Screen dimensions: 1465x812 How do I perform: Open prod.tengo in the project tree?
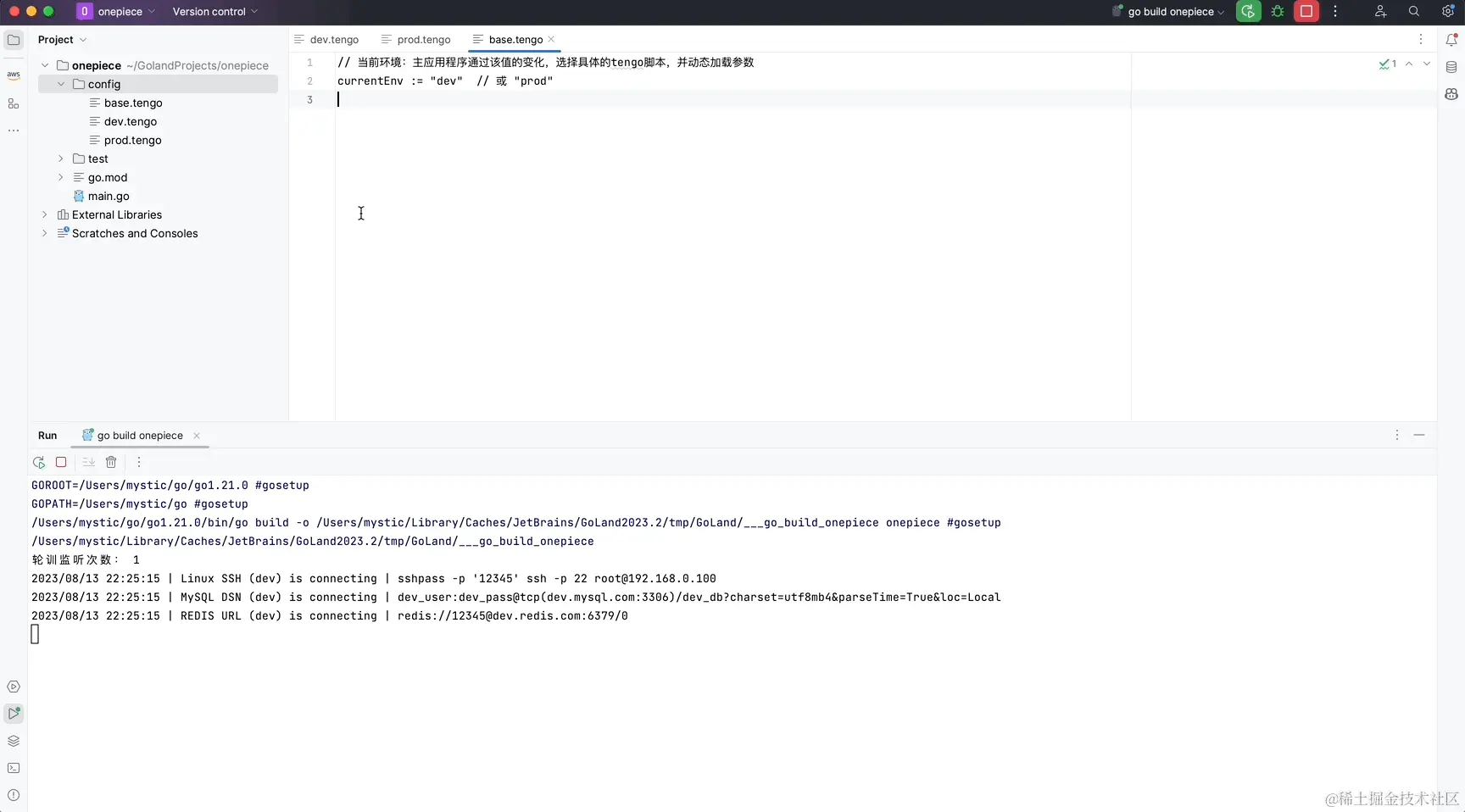132,140
